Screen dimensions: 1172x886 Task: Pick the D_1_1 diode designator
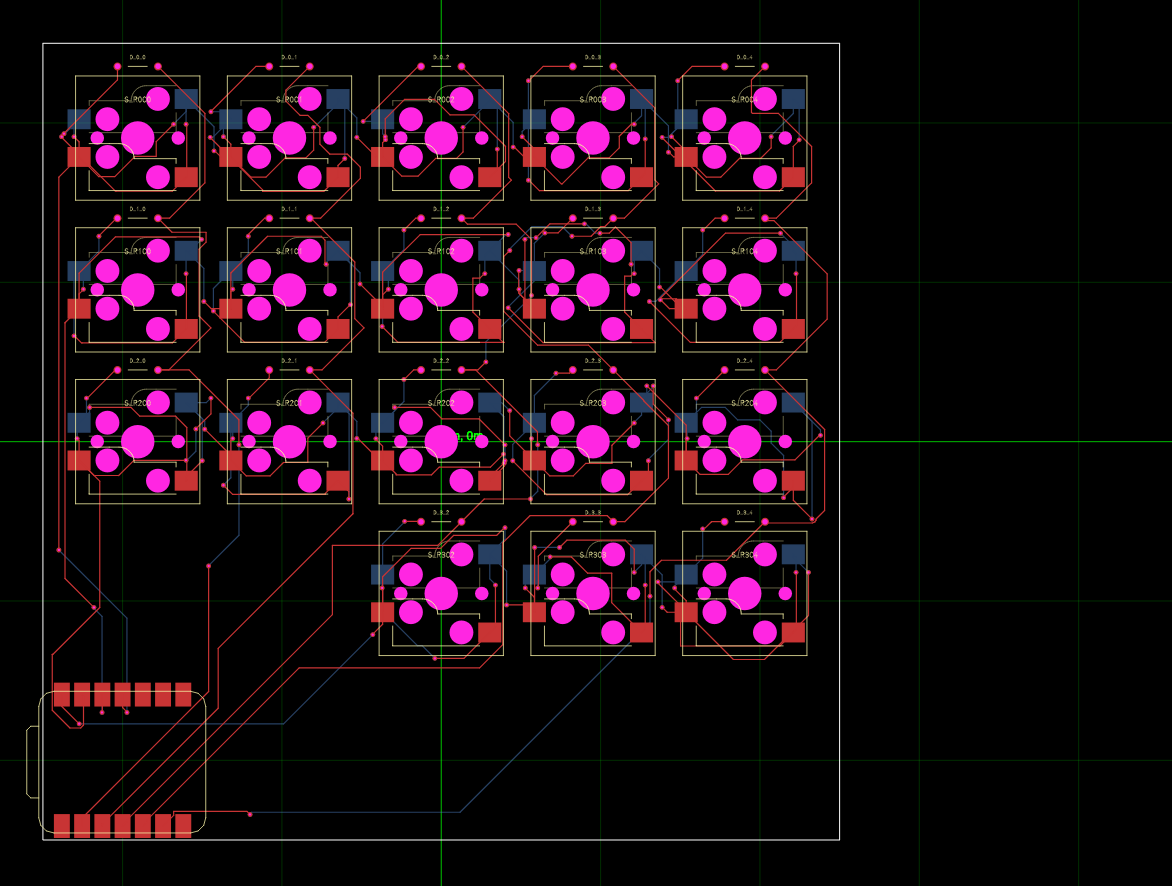289,209
